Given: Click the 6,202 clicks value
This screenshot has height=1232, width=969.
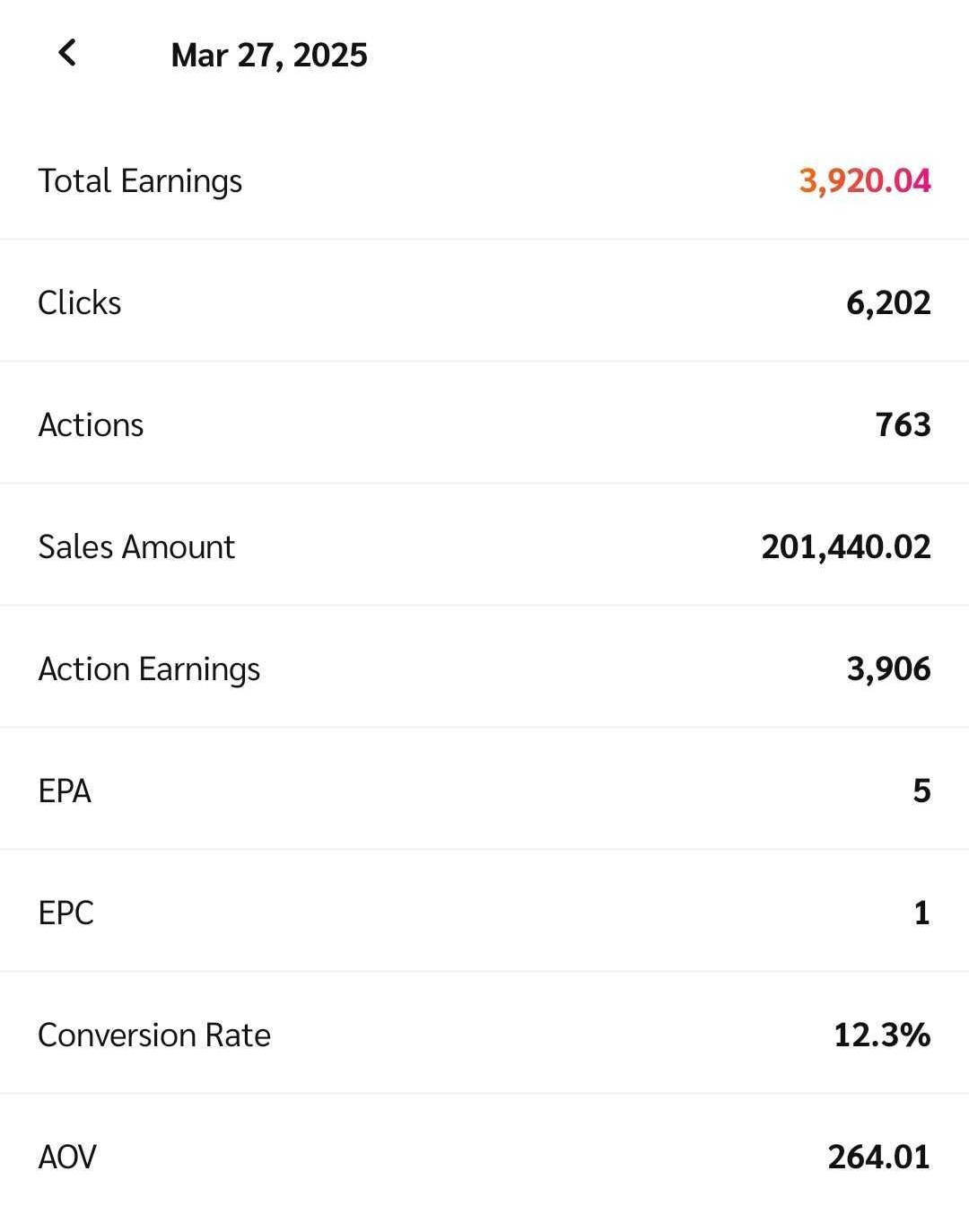Looking at the screenshot, I should pyautogui.click(x=887, y=303).
